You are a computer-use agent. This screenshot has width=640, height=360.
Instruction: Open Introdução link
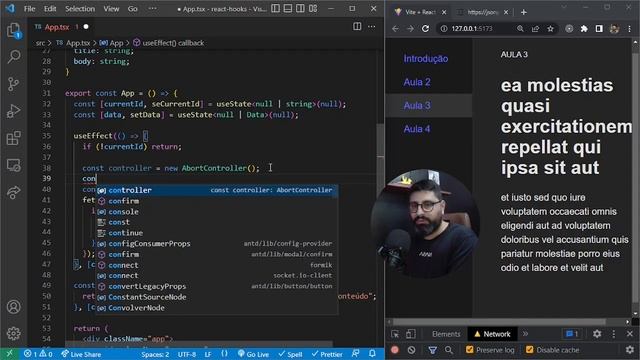(426, 59)
